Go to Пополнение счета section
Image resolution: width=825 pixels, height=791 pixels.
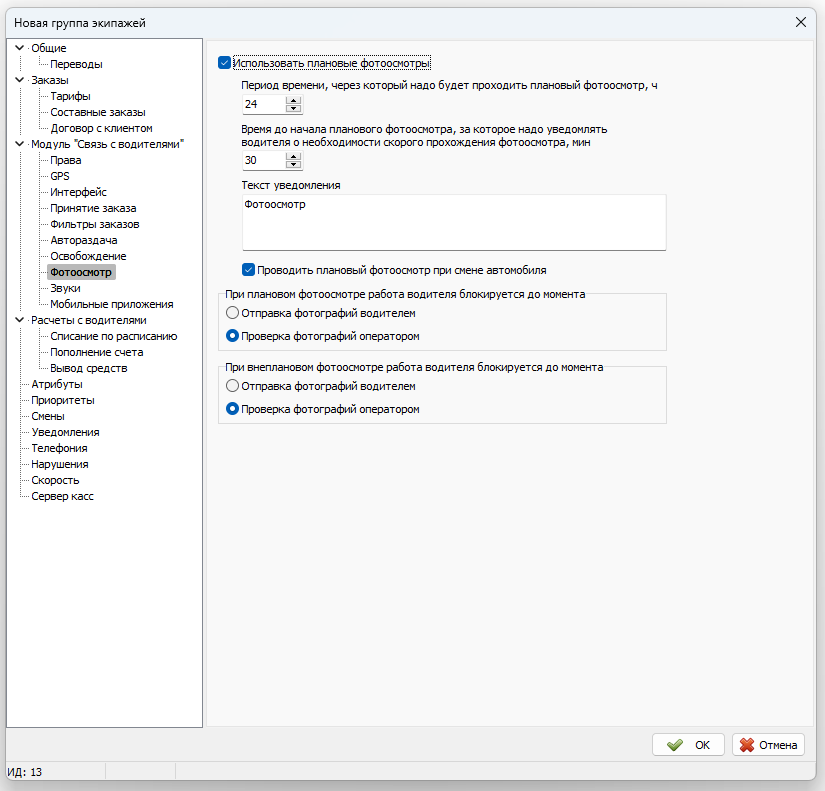(x=97, y=352)
